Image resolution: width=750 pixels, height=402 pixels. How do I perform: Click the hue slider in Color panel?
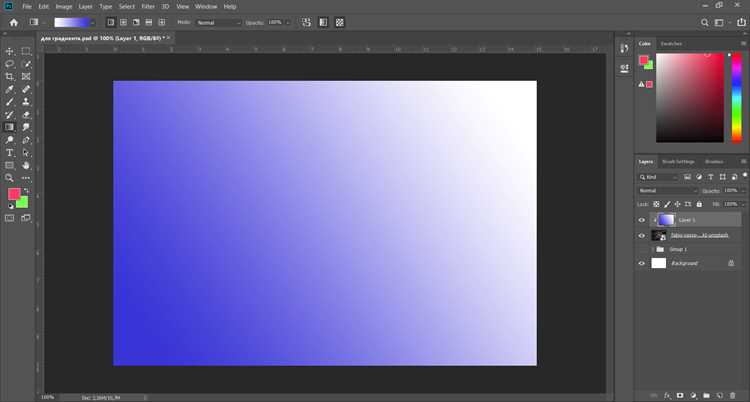(737, 98)
